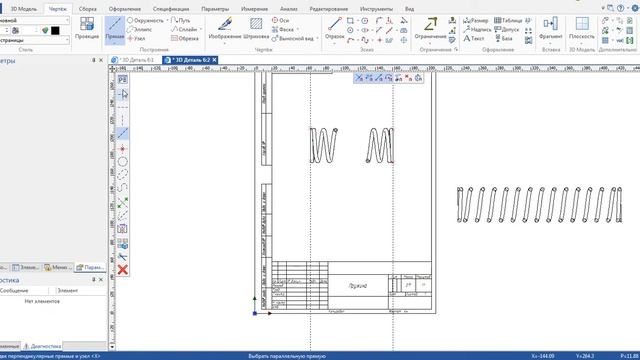
Task: Expand the Окружность dropdown arrow
Action: point(167,20)
